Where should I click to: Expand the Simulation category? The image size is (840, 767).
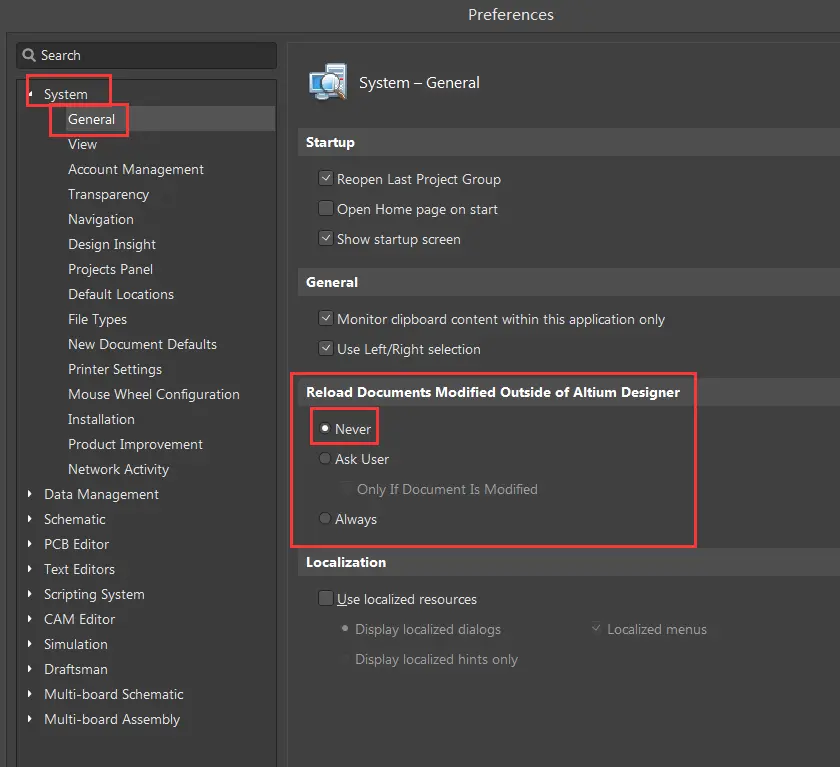click(x=30, y=644)
